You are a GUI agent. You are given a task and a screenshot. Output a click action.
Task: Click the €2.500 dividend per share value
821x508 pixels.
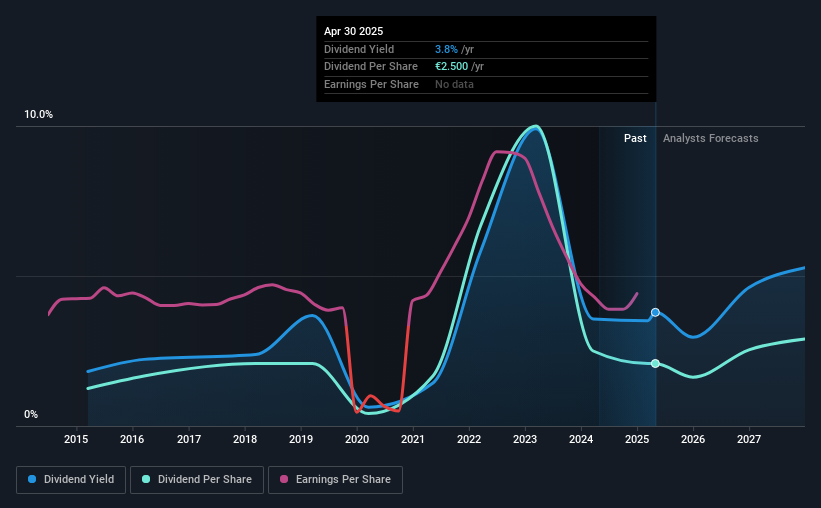coord(451,67)
